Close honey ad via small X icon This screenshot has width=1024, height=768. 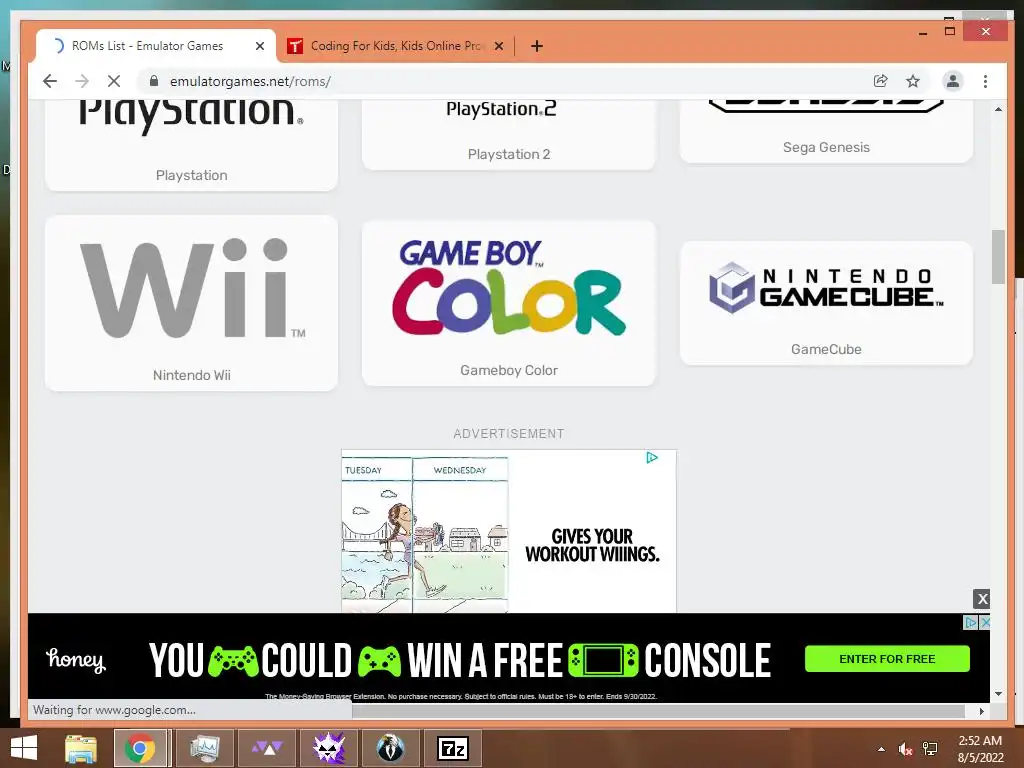(985, 622)
